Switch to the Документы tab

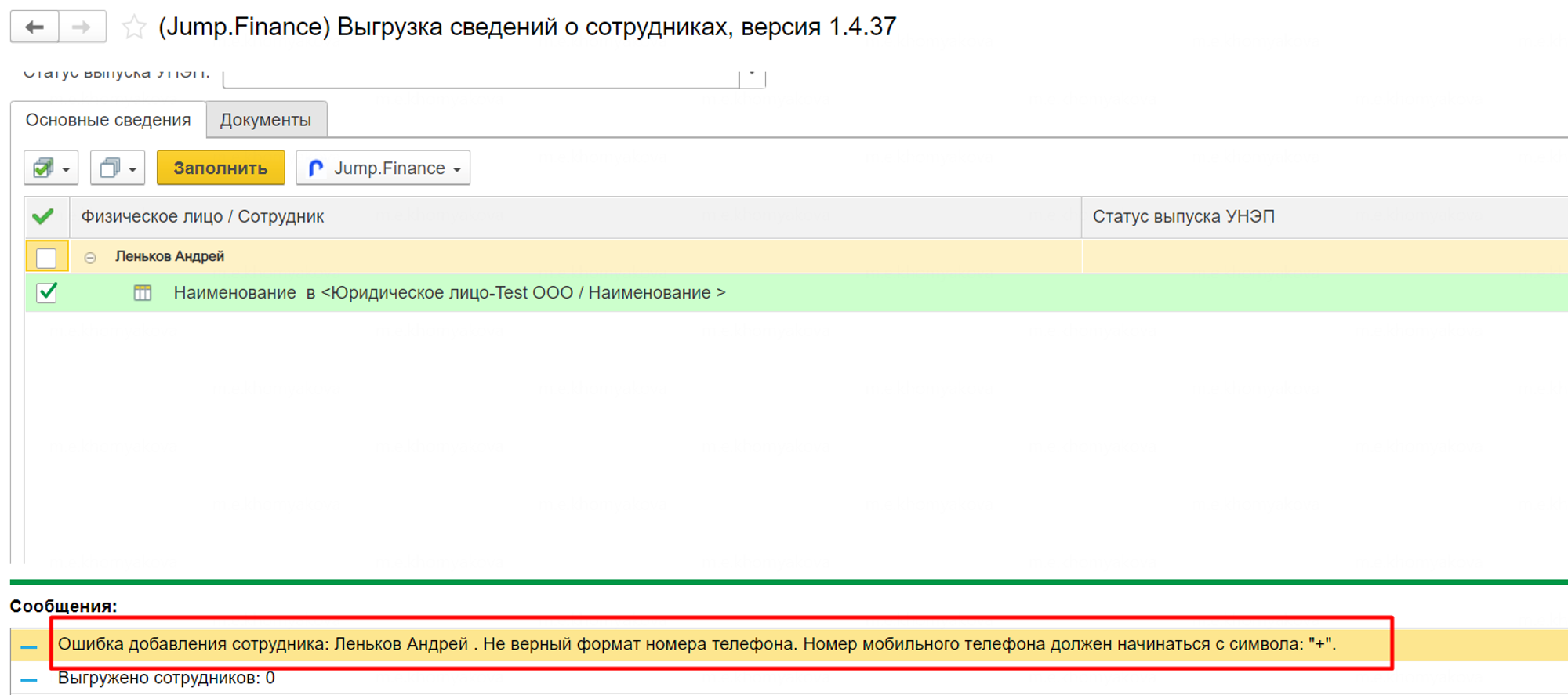point(266,120)
